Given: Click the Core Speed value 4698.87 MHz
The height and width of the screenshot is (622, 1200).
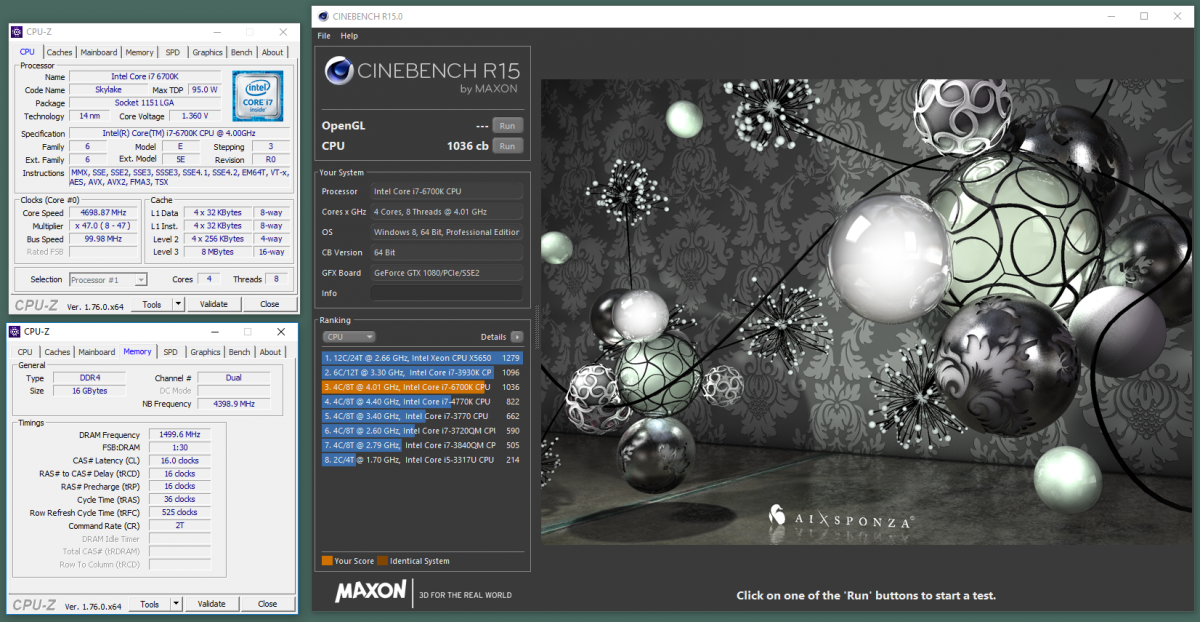Looking at the screenshot, I should tap(104, 213).
